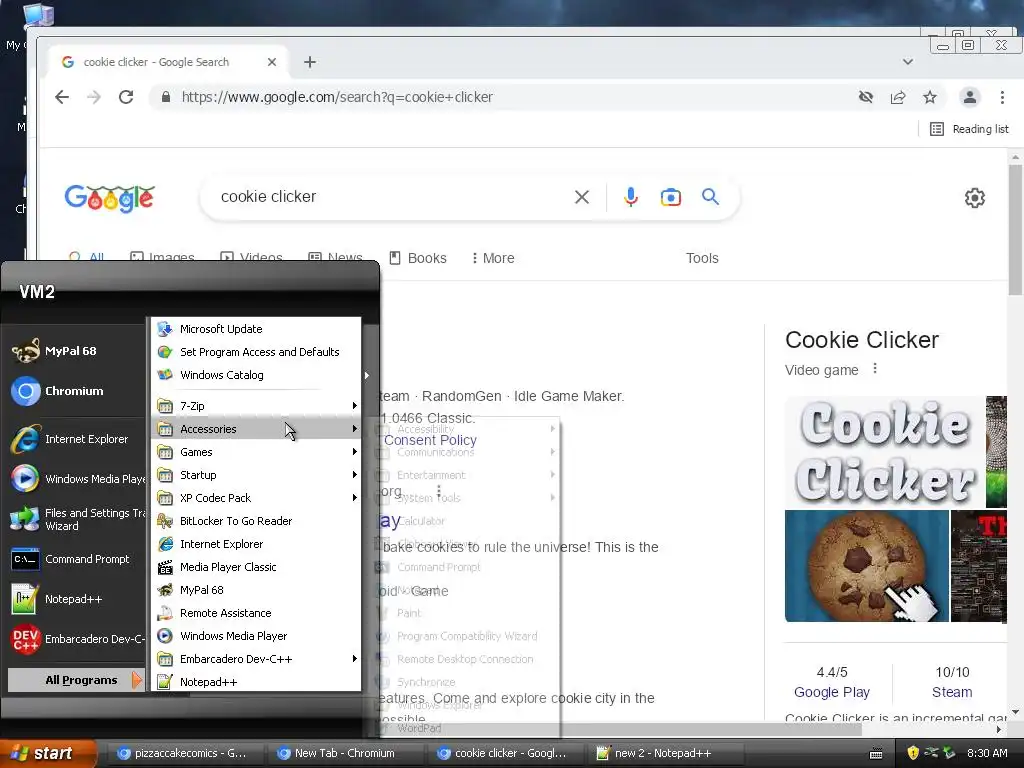Expand Embarcadero Dev-C++ programs submenu
This screenshot has width=1024, height=768.
coord(256,659)
